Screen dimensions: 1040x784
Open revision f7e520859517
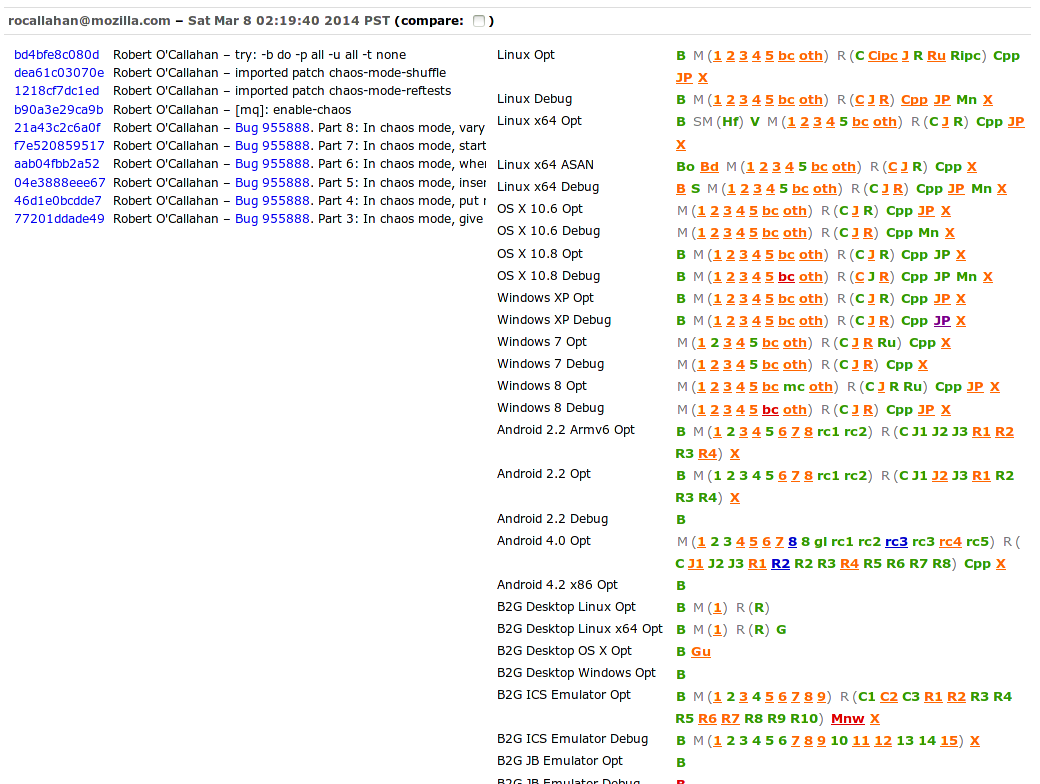click(x=59, y=145)
